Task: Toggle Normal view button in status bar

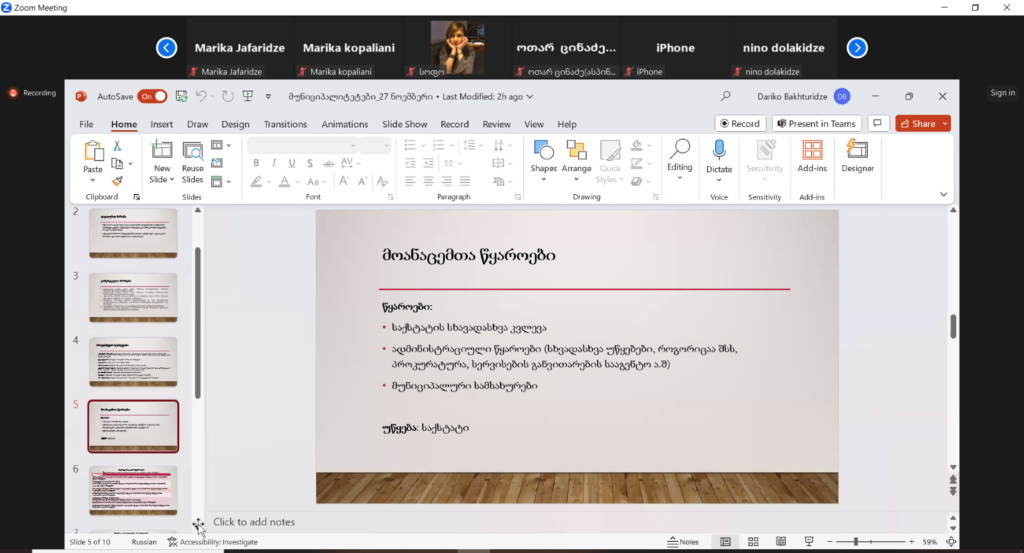Action: tap(725, 542)
